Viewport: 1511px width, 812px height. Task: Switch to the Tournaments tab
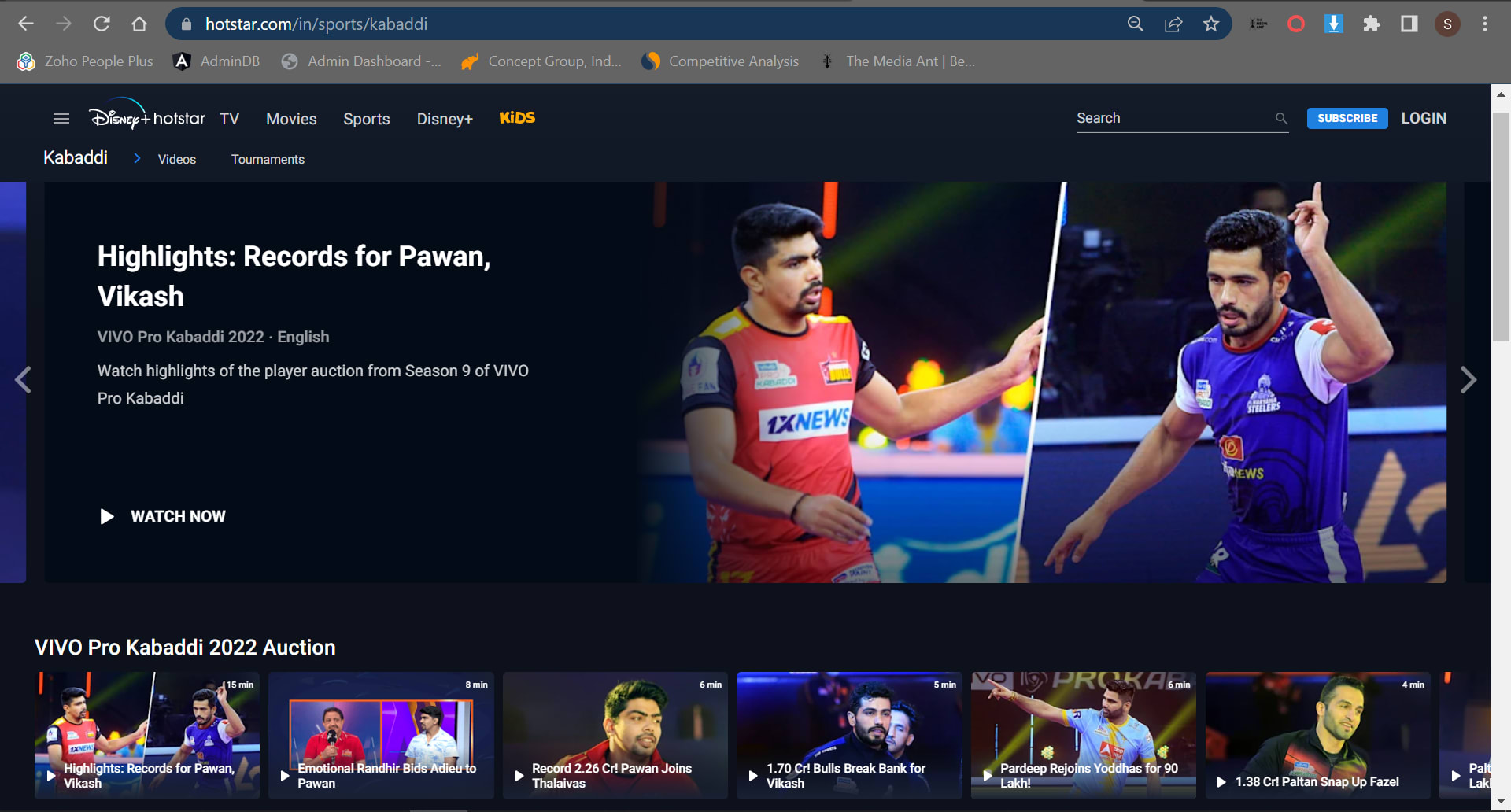268,159
